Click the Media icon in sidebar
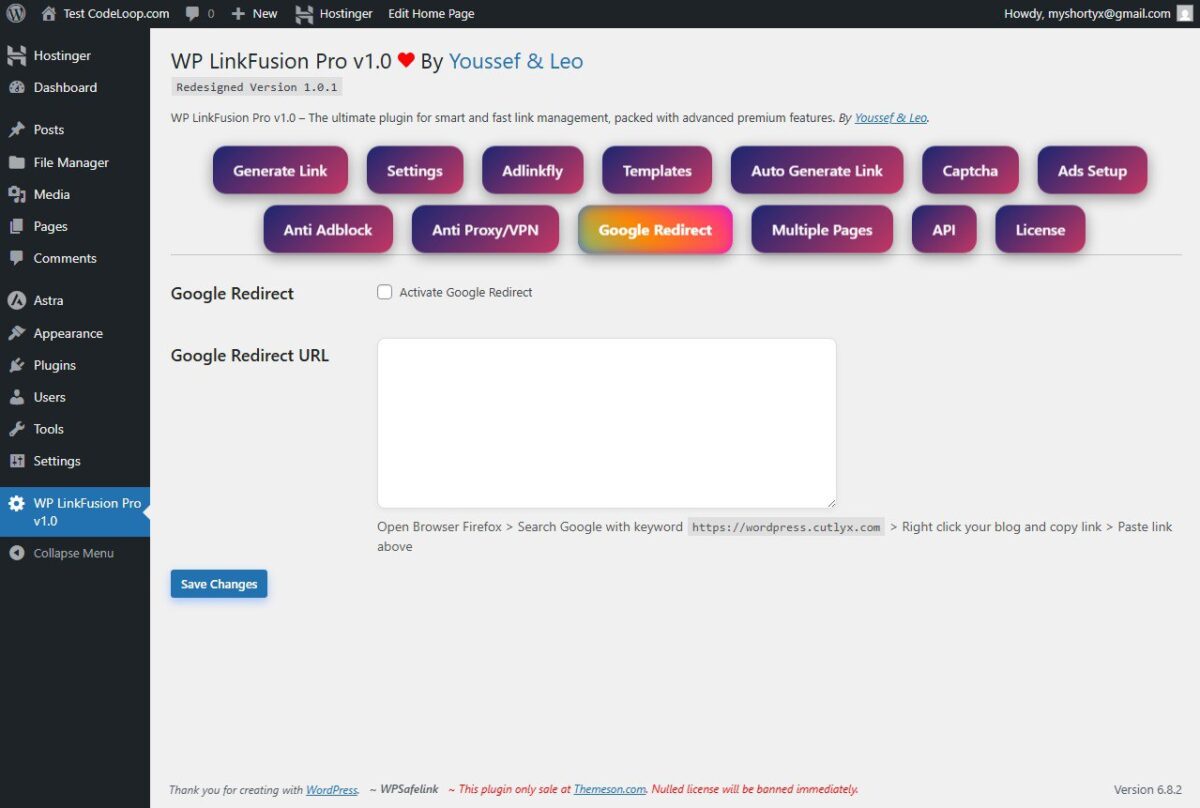The image size is (1200, 808). coord(16,194)
